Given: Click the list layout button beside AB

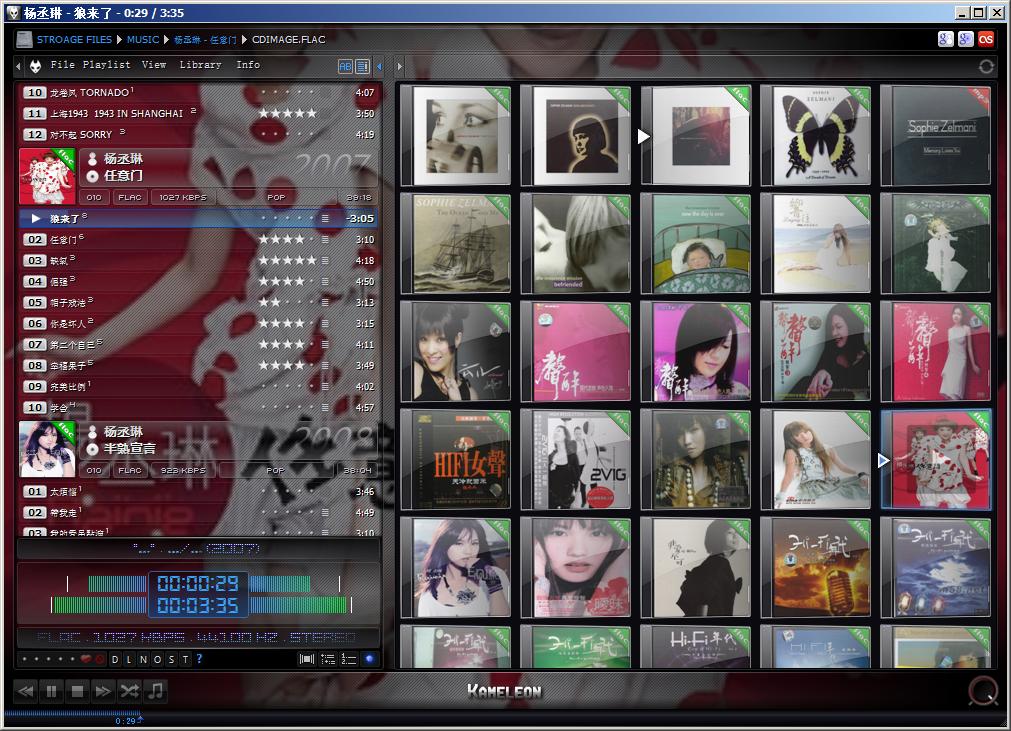Looking at the screenshot, I should click(362, 66).
